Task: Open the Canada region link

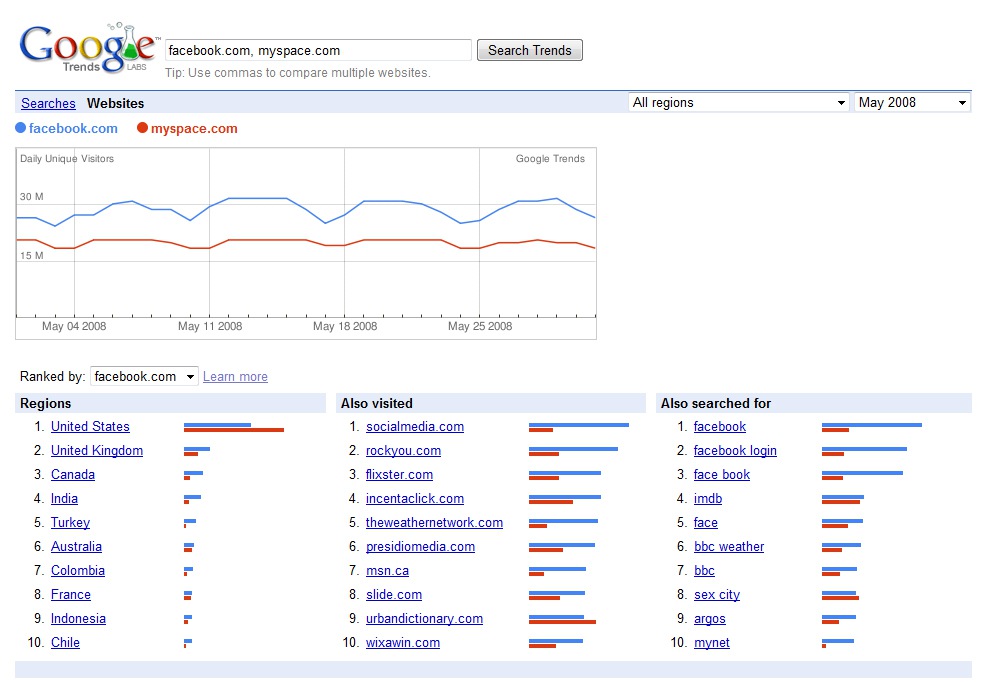Action: pyautogui.click(x=73, y=474)
